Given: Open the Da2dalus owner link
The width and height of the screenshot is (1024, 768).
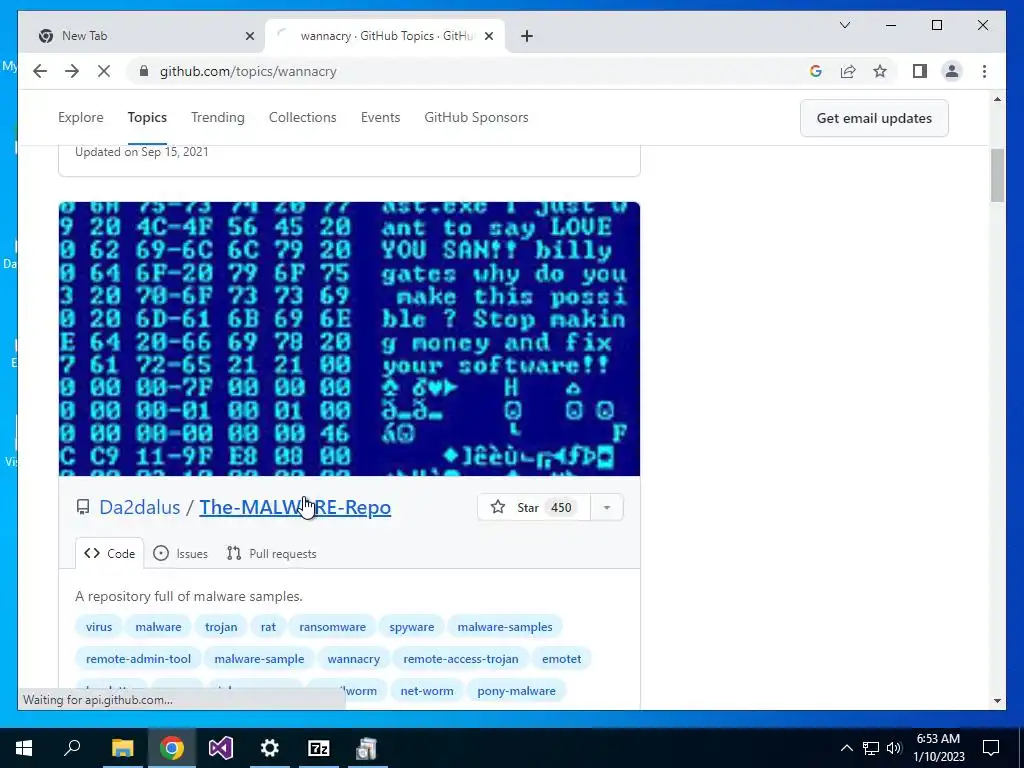Looking at the screenshot, I should coord(139,507).
